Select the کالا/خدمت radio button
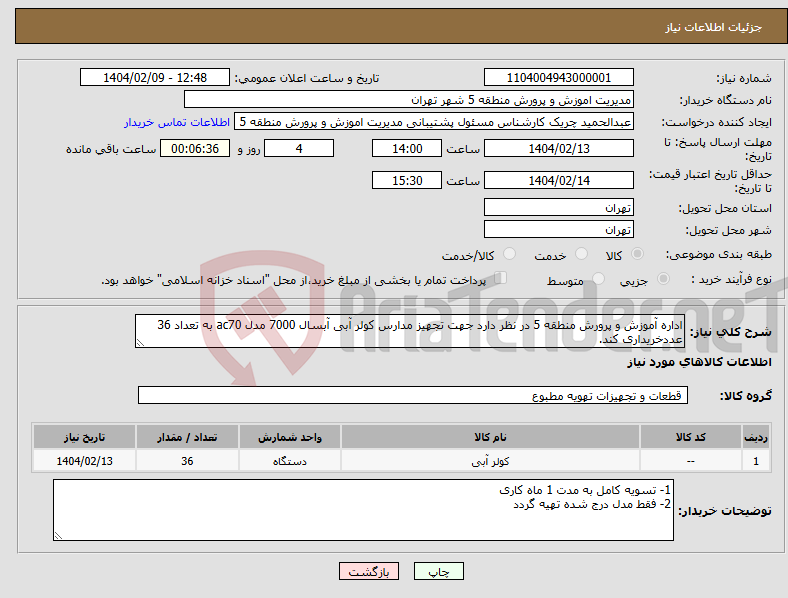788x598 pixels. click(509, 254)
